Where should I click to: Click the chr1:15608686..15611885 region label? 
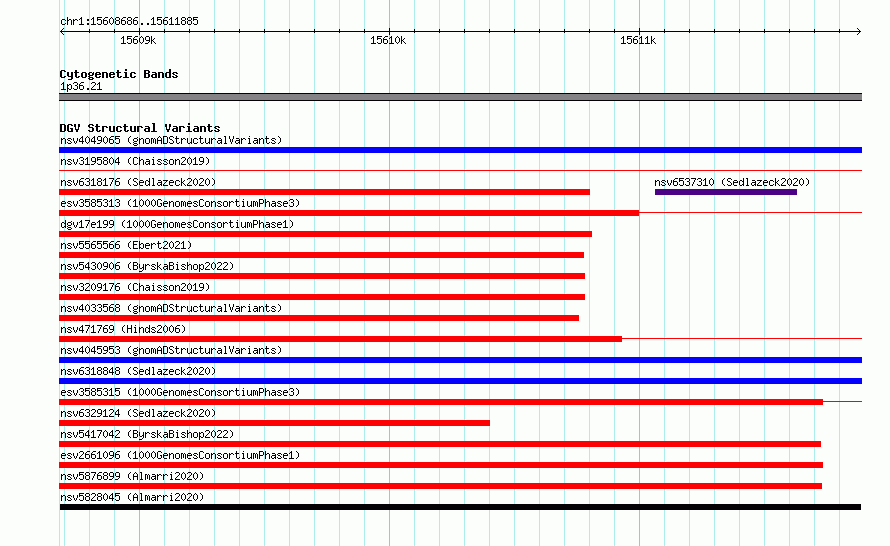click(x=129, y=22)
